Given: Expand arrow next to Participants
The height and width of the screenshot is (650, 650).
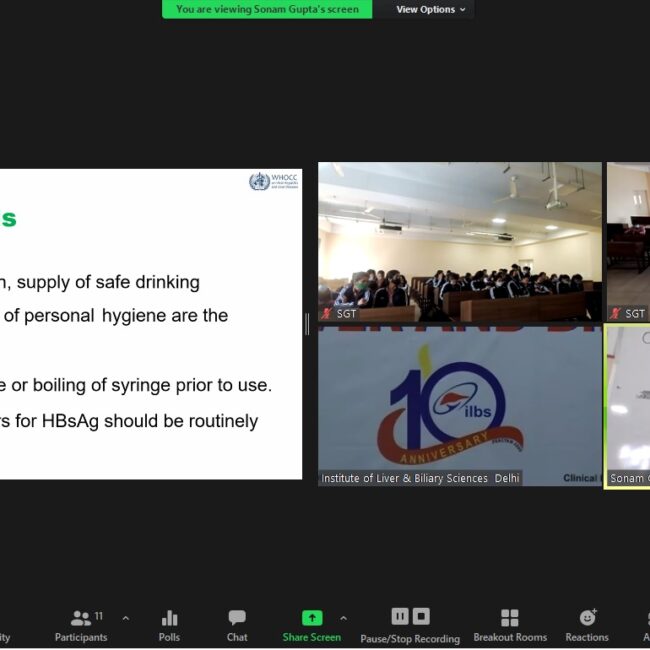Looking at the screenshot, I should point(125,618).
